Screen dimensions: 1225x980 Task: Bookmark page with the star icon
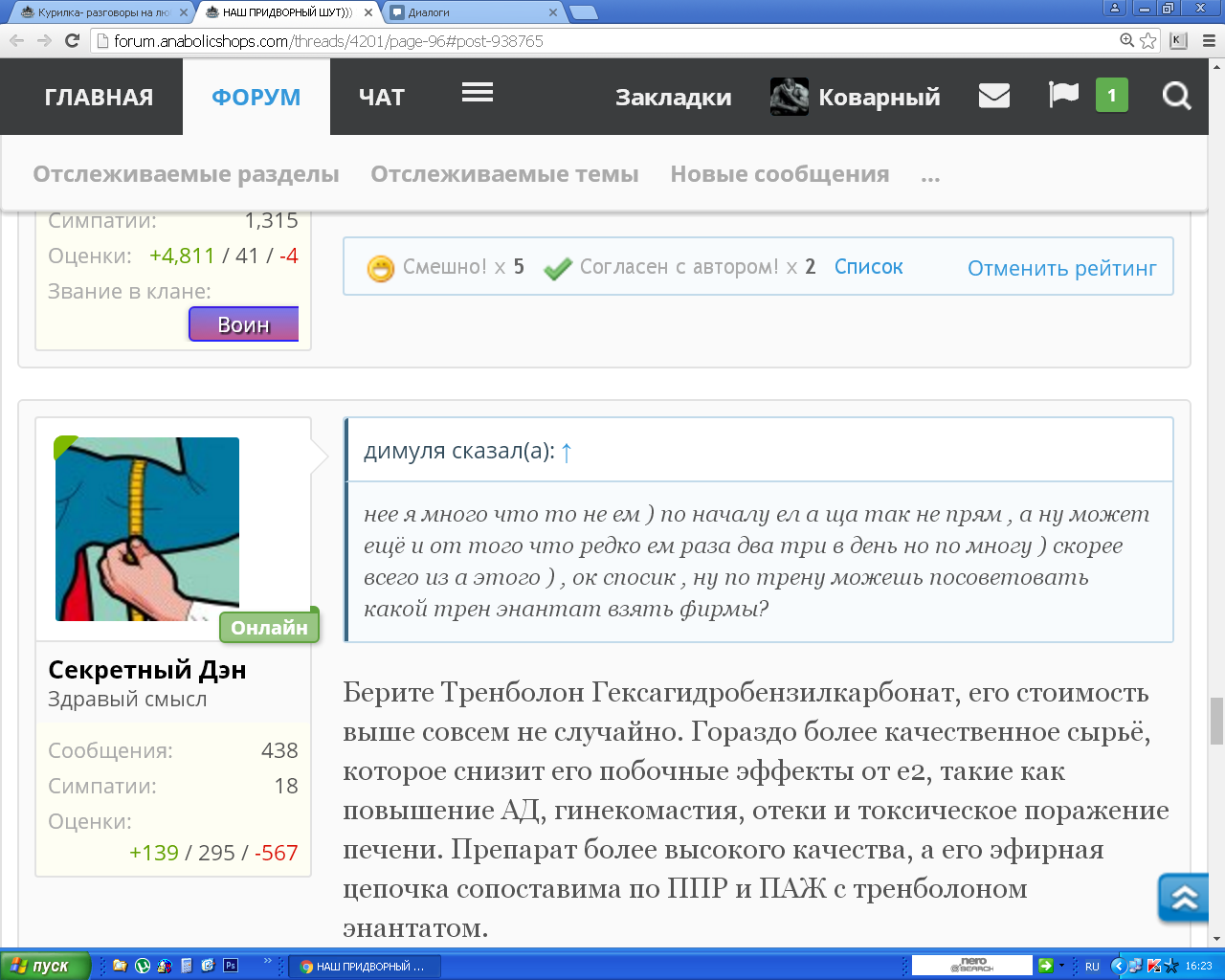[x=1148, y=40]
